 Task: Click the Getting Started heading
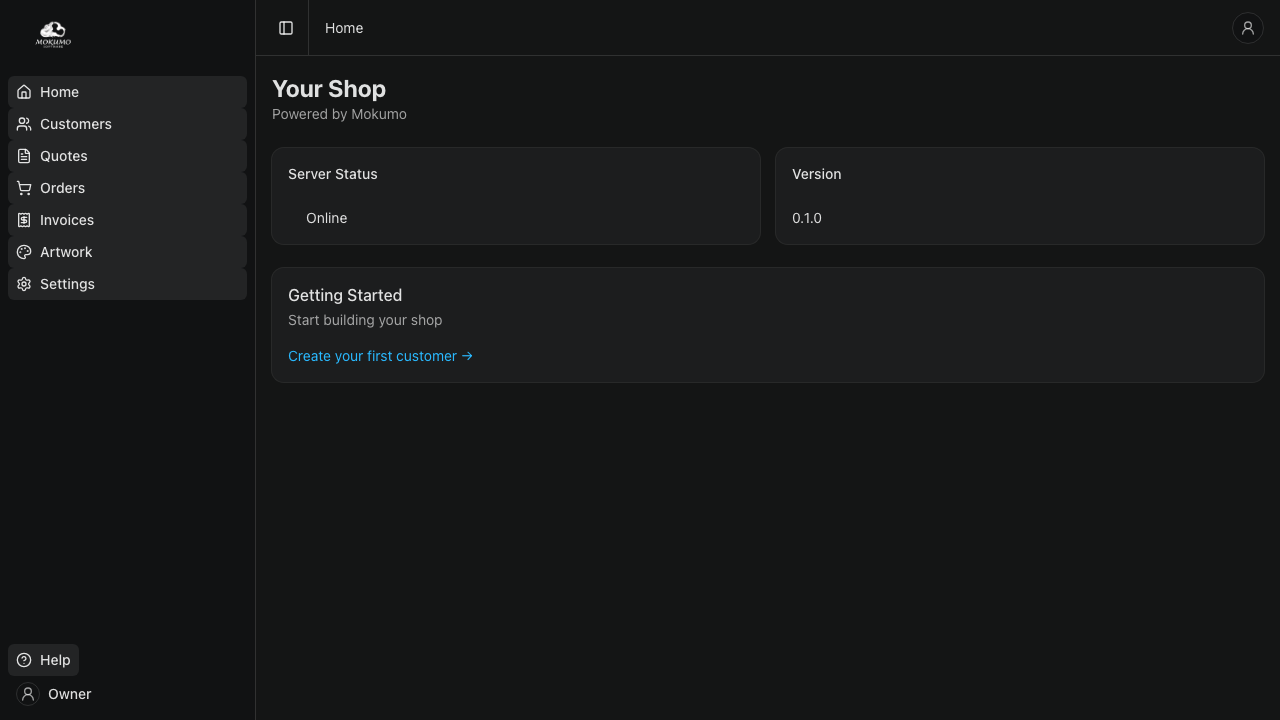(x=345, y=296)
